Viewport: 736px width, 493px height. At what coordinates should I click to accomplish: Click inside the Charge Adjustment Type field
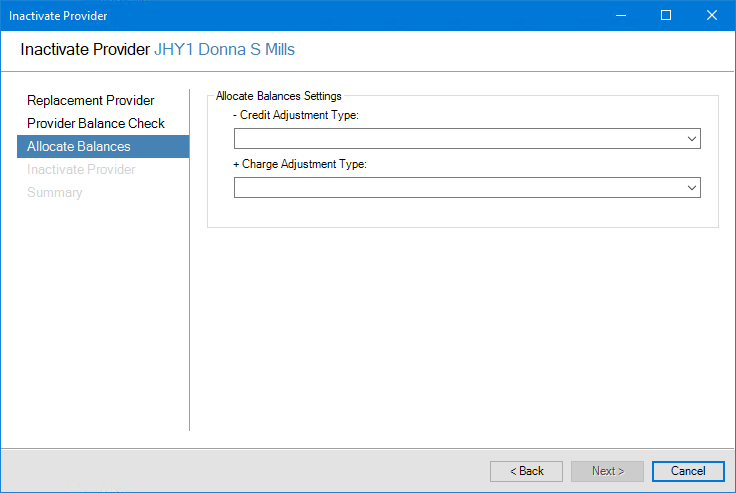[x=457, y=187]
